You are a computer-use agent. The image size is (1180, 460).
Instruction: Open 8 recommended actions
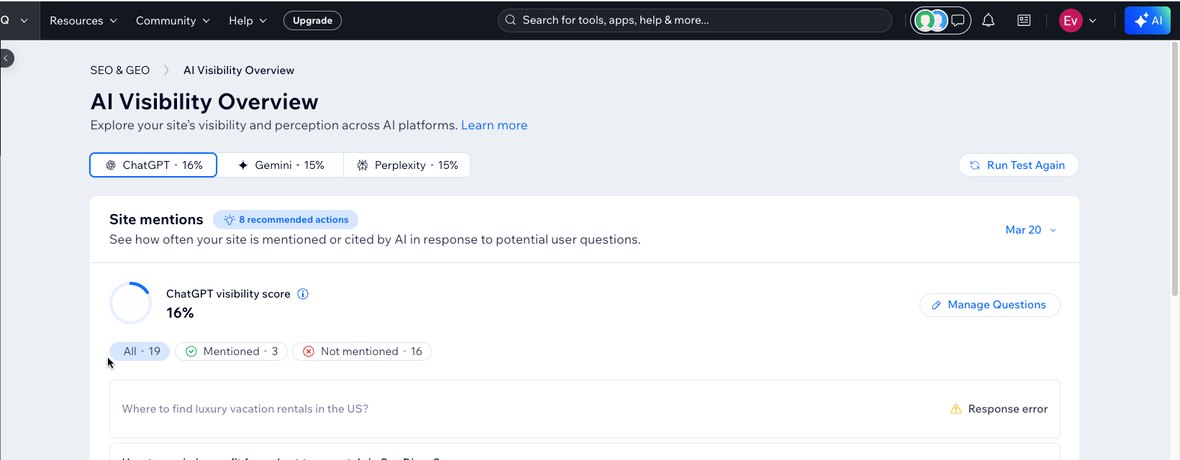286,220
